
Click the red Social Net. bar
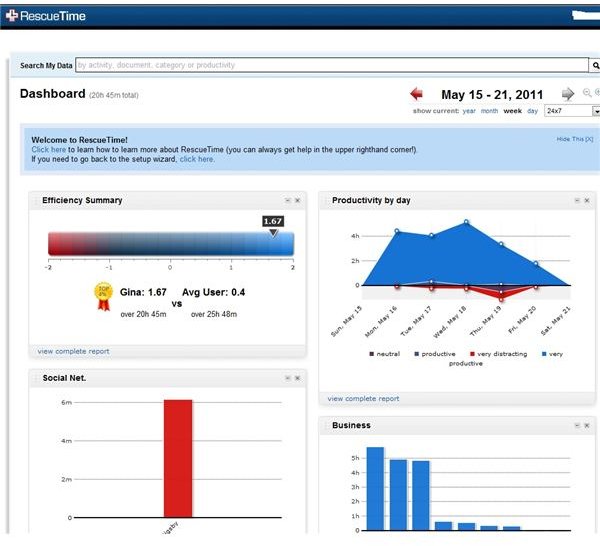pos(178,458)
